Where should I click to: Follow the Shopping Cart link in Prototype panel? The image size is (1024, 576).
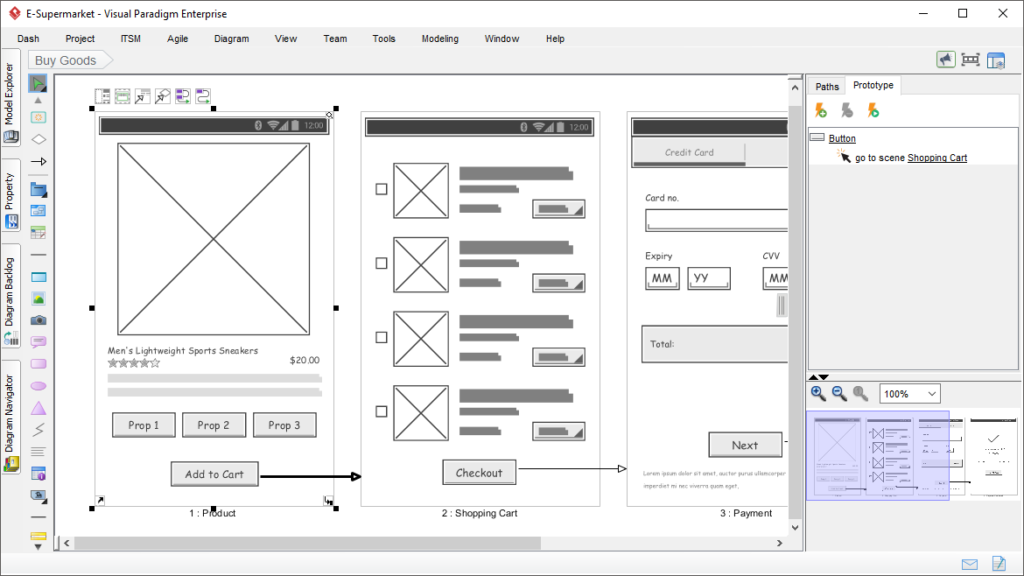tap(936, 157)
